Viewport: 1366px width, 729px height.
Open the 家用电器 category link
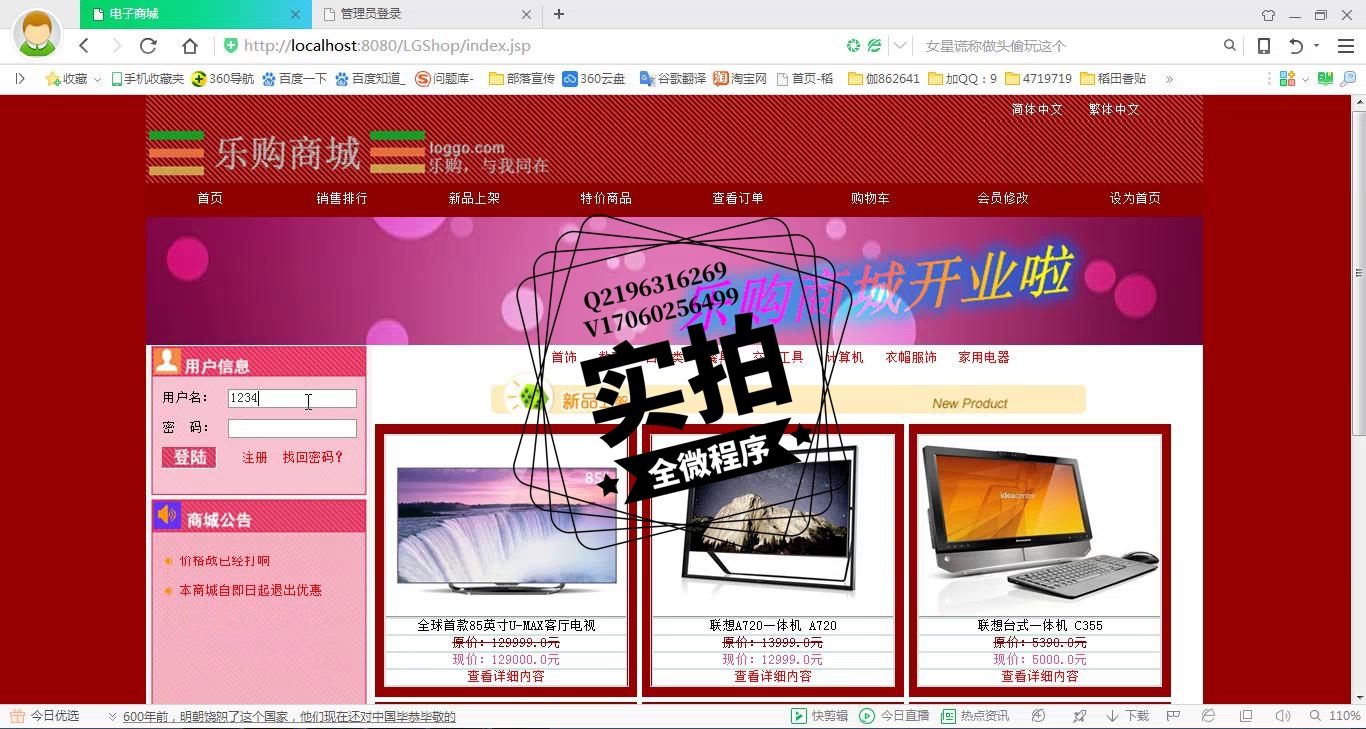984,357
